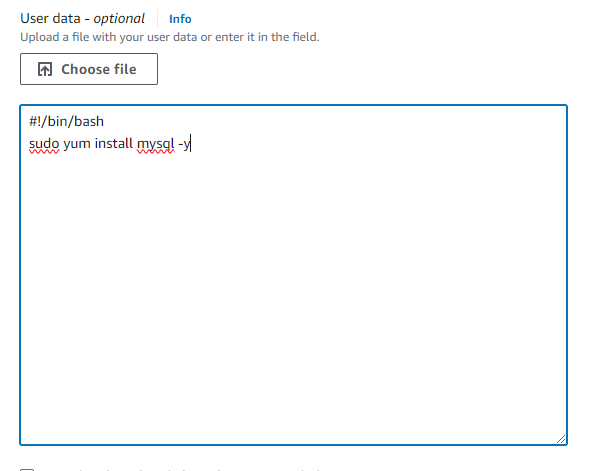Click the underlined word 'mysql'
This screenshot has height=471, width=609.
(x=155, y=145)
